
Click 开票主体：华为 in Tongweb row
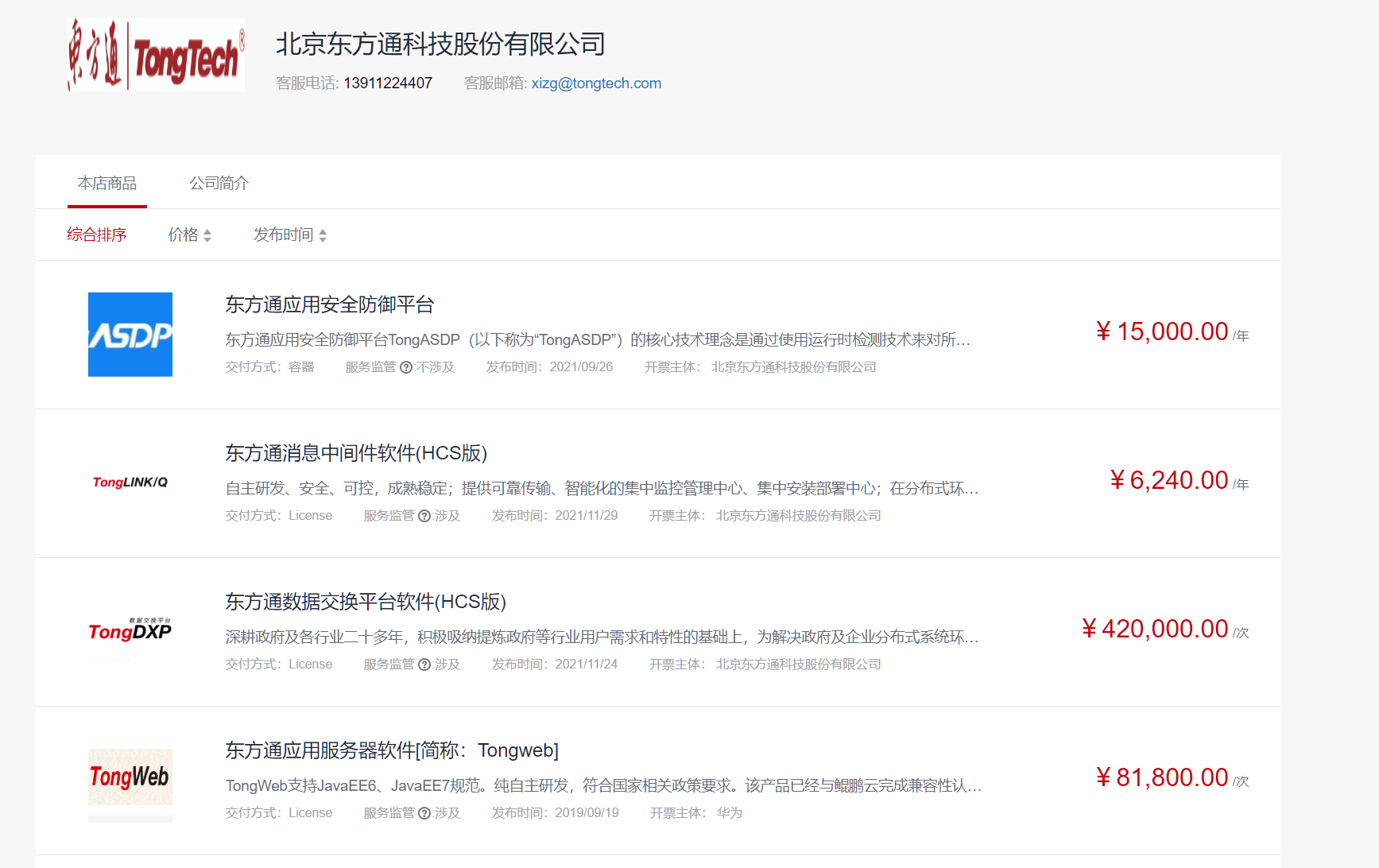[696, 813]
